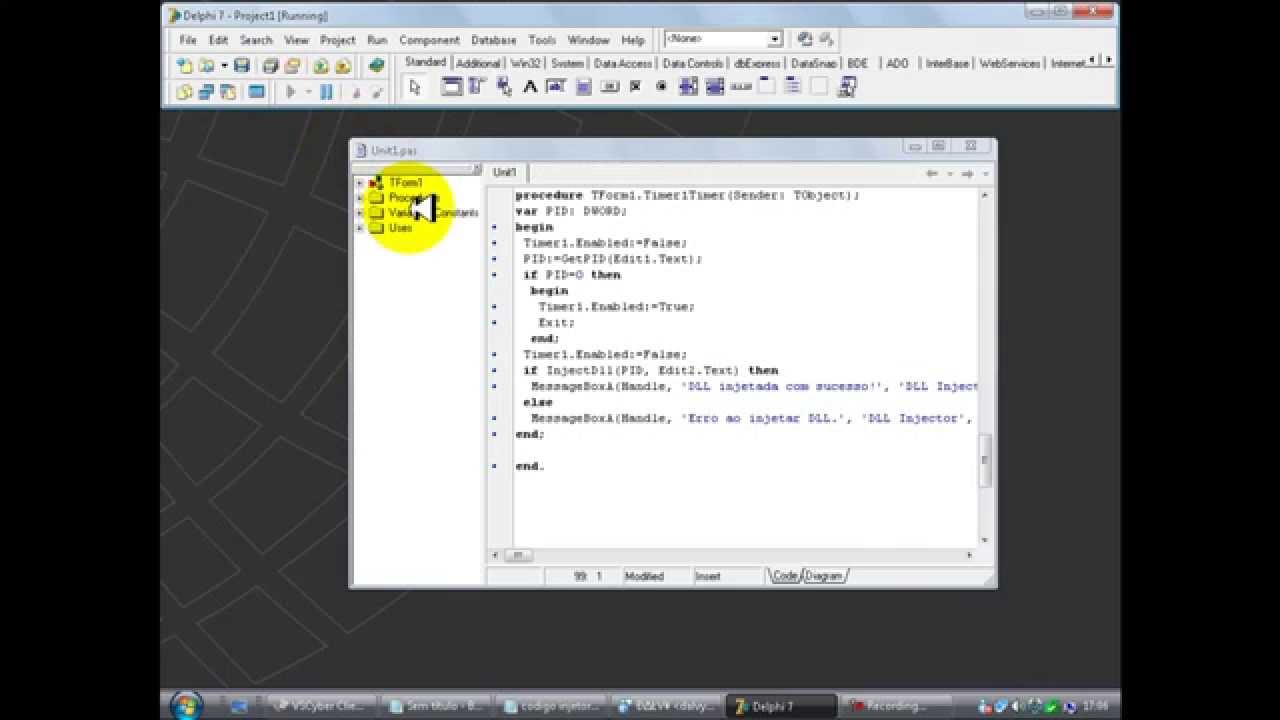Switch to 'codigo injetor' taskbar item

pyautogui.click(x=551, y=706)
